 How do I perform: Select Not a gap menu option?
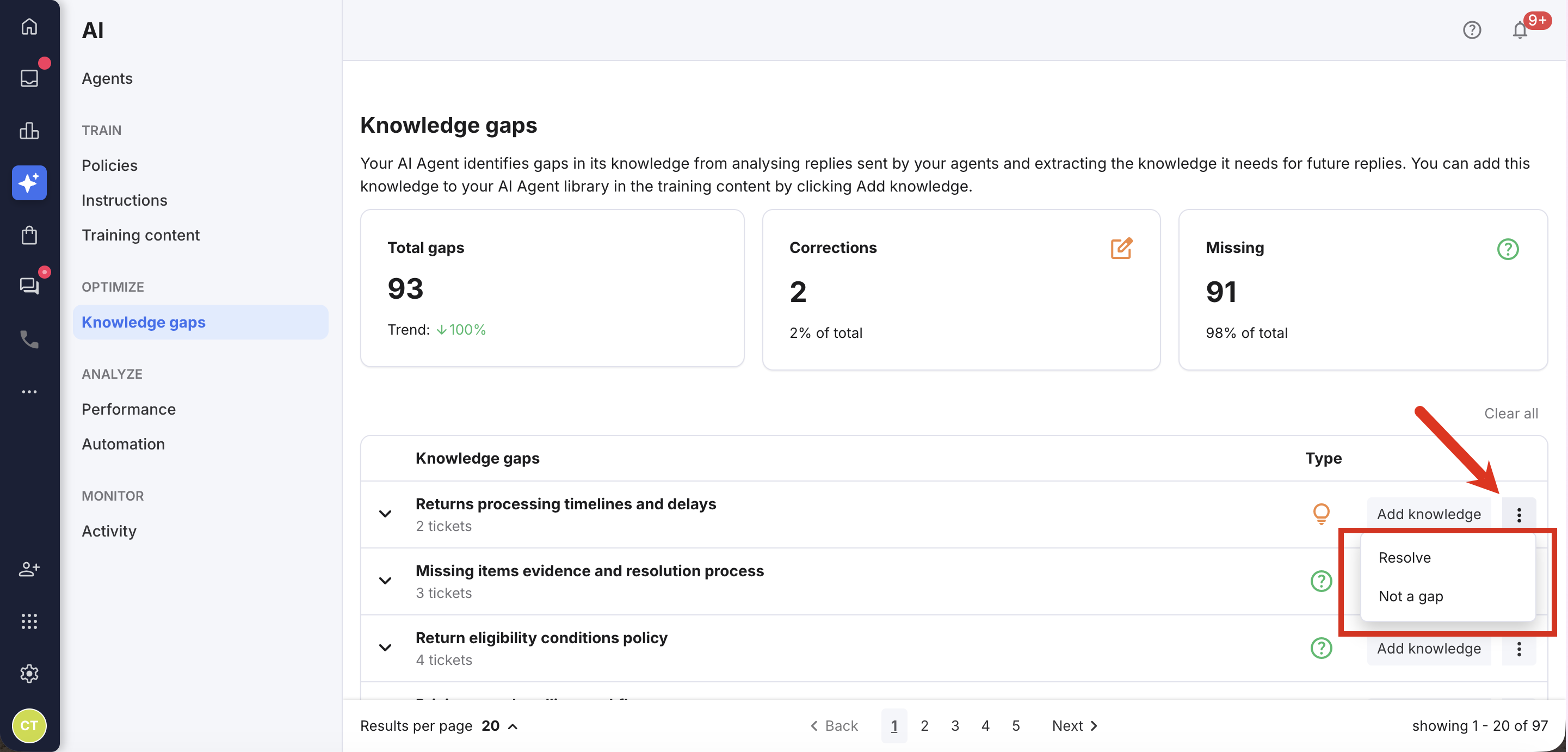[x=1410, y=596]
